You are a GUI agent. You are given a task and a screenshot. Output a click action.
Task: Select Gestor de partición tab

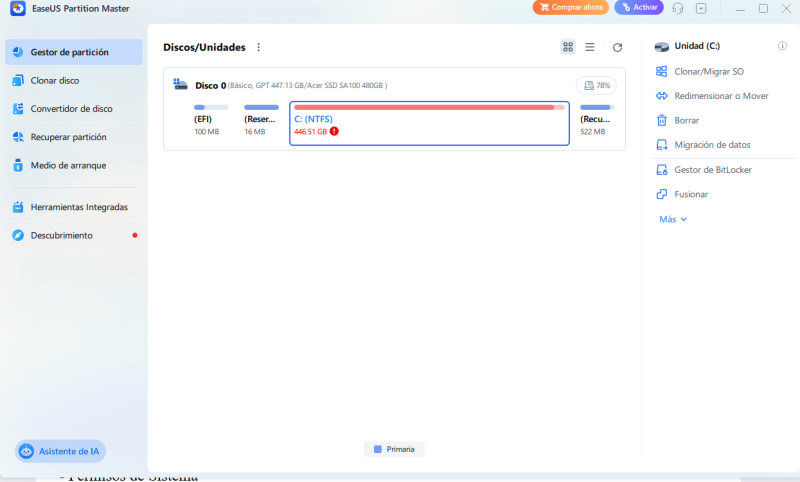pos(69,52)
